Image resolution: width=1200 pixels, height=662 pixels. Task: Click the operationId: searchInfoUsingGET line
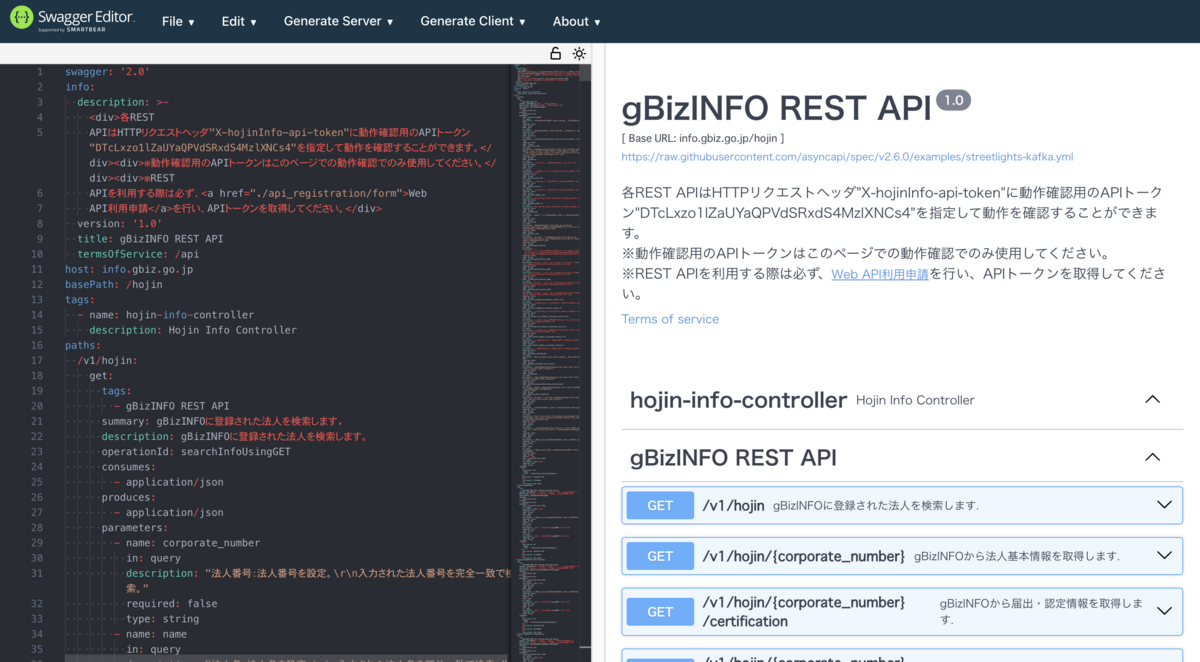(x=196, y=451)
